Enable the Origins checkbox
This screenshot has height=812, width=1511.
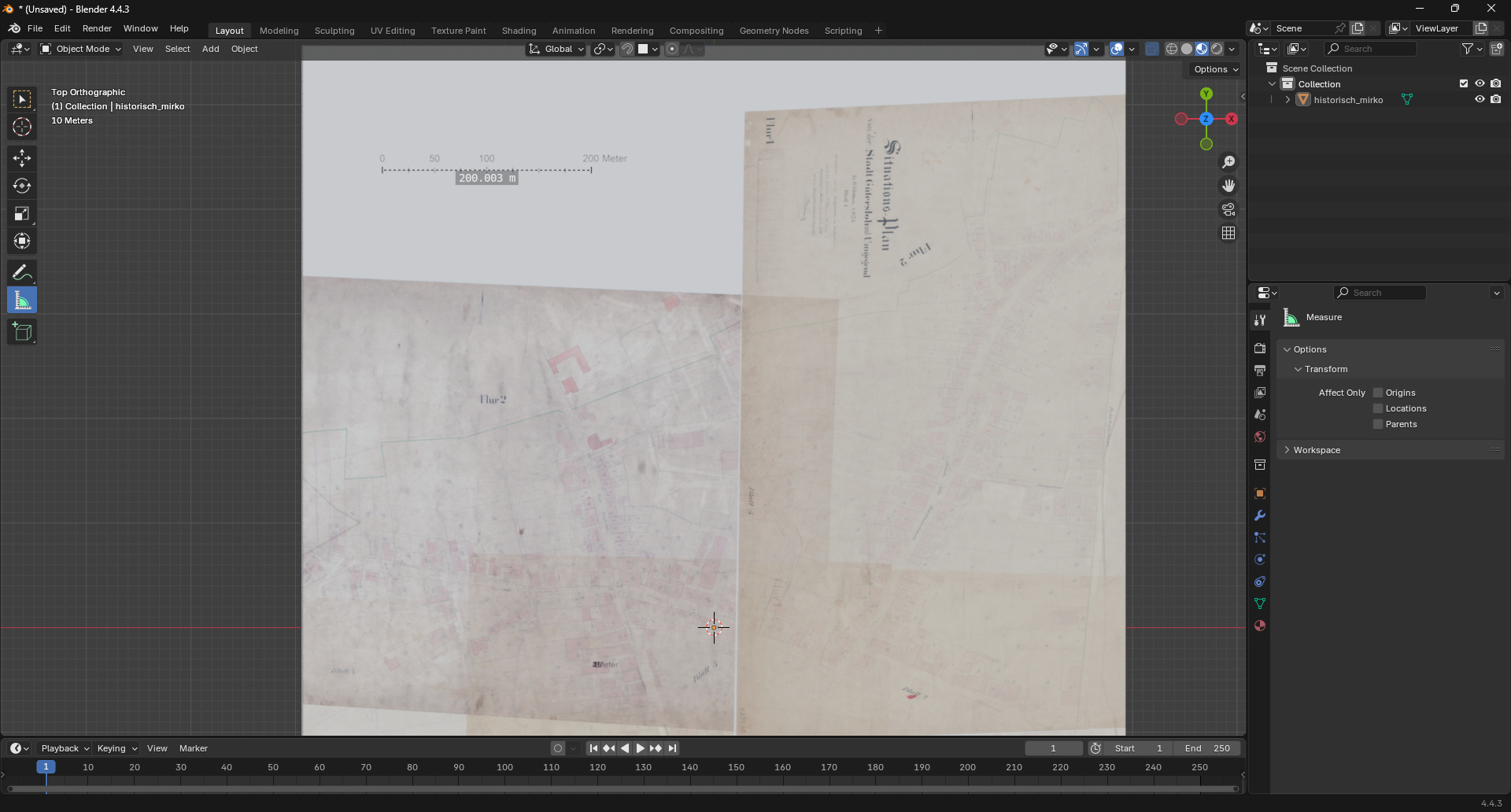click(x=1378, y=393)
